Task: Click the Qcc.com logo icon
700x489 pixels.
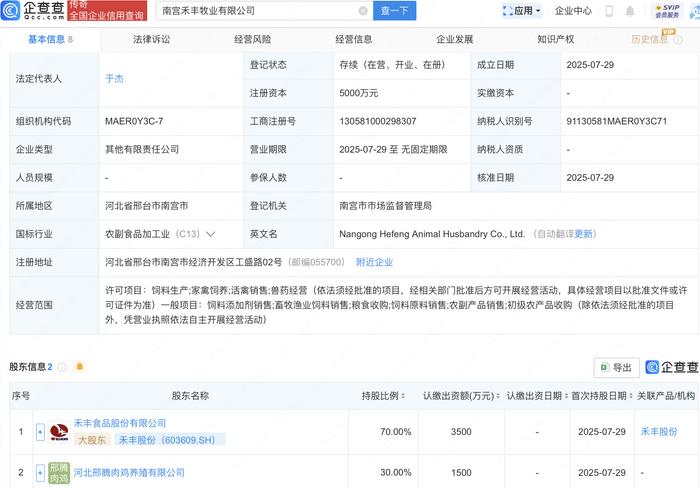Action: (x=10, y=10)
